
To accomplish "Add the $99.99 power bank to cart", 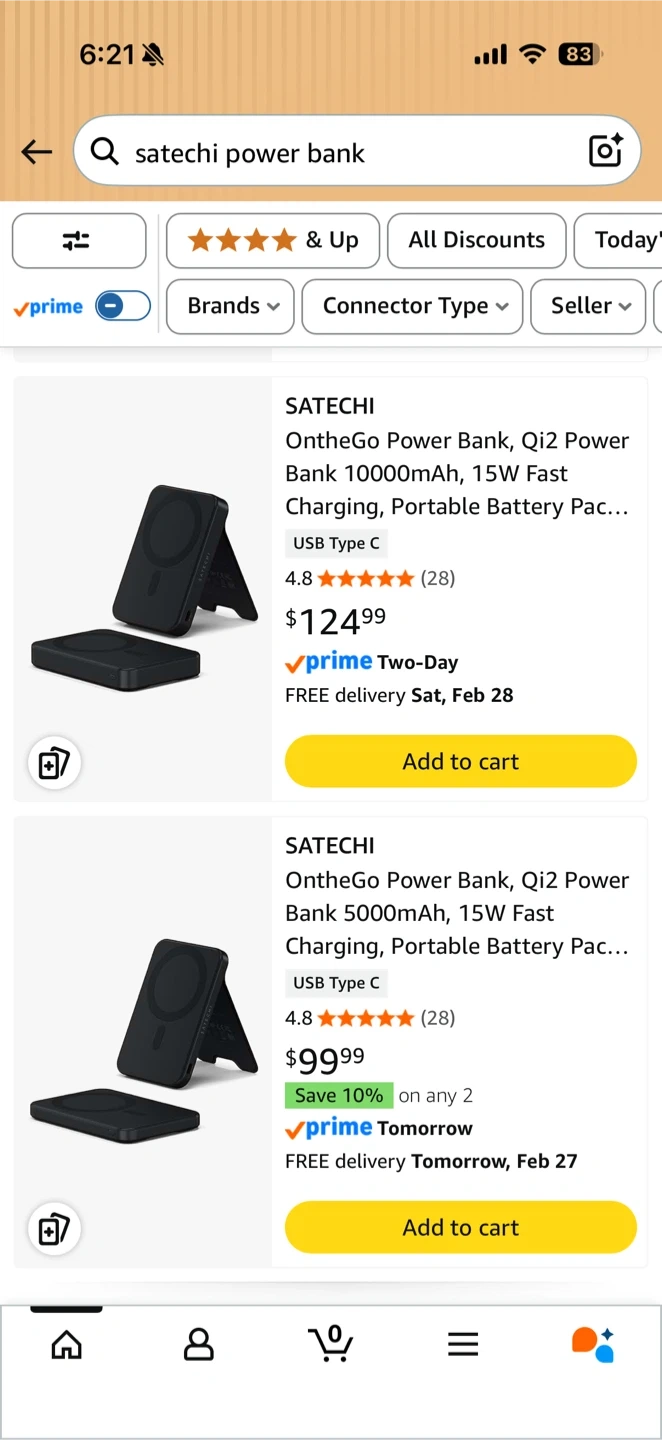I will (x=461, y=1227).
